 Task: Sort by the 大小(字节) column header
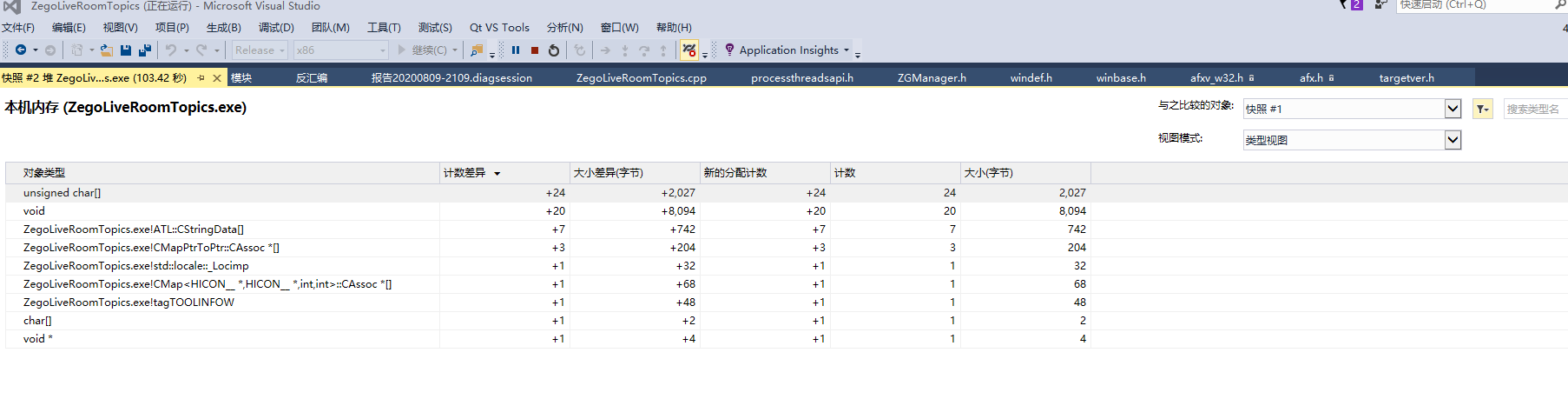1025,173
